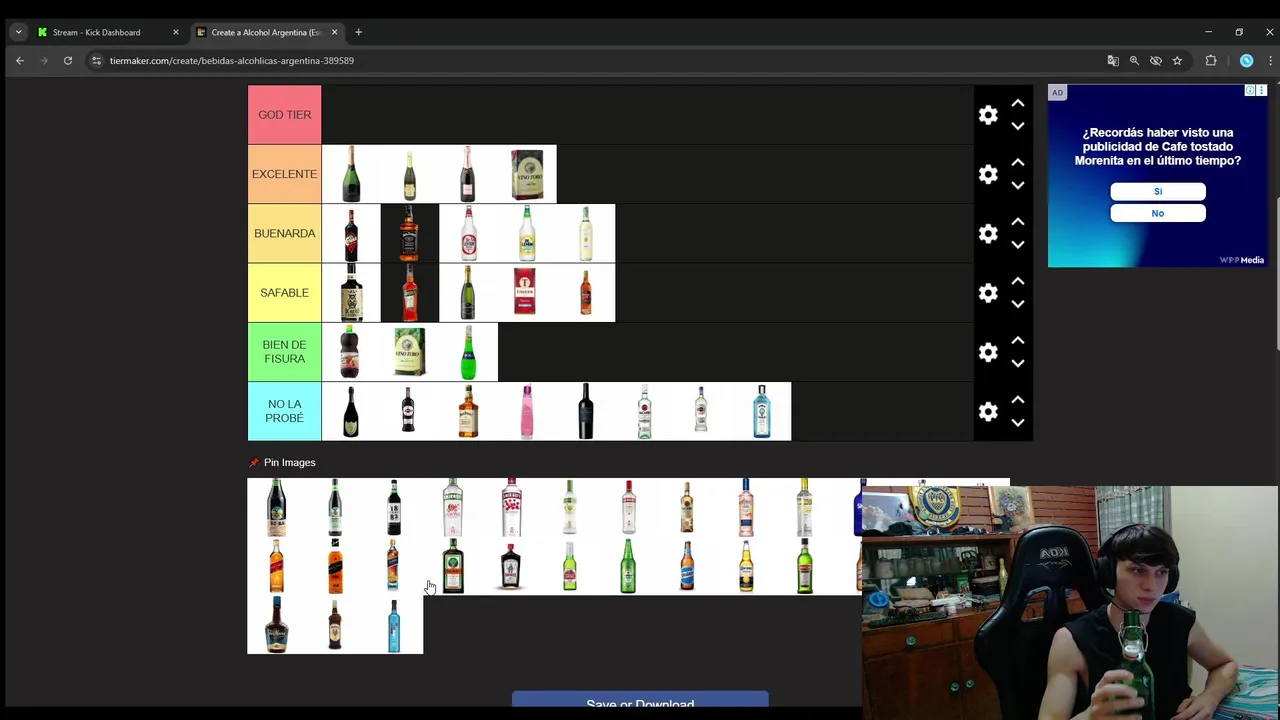The width and height of the screenshot is (1280, 720).
Task: Open the crossed-eye tracking protection icon
Action: point(1155,61)
